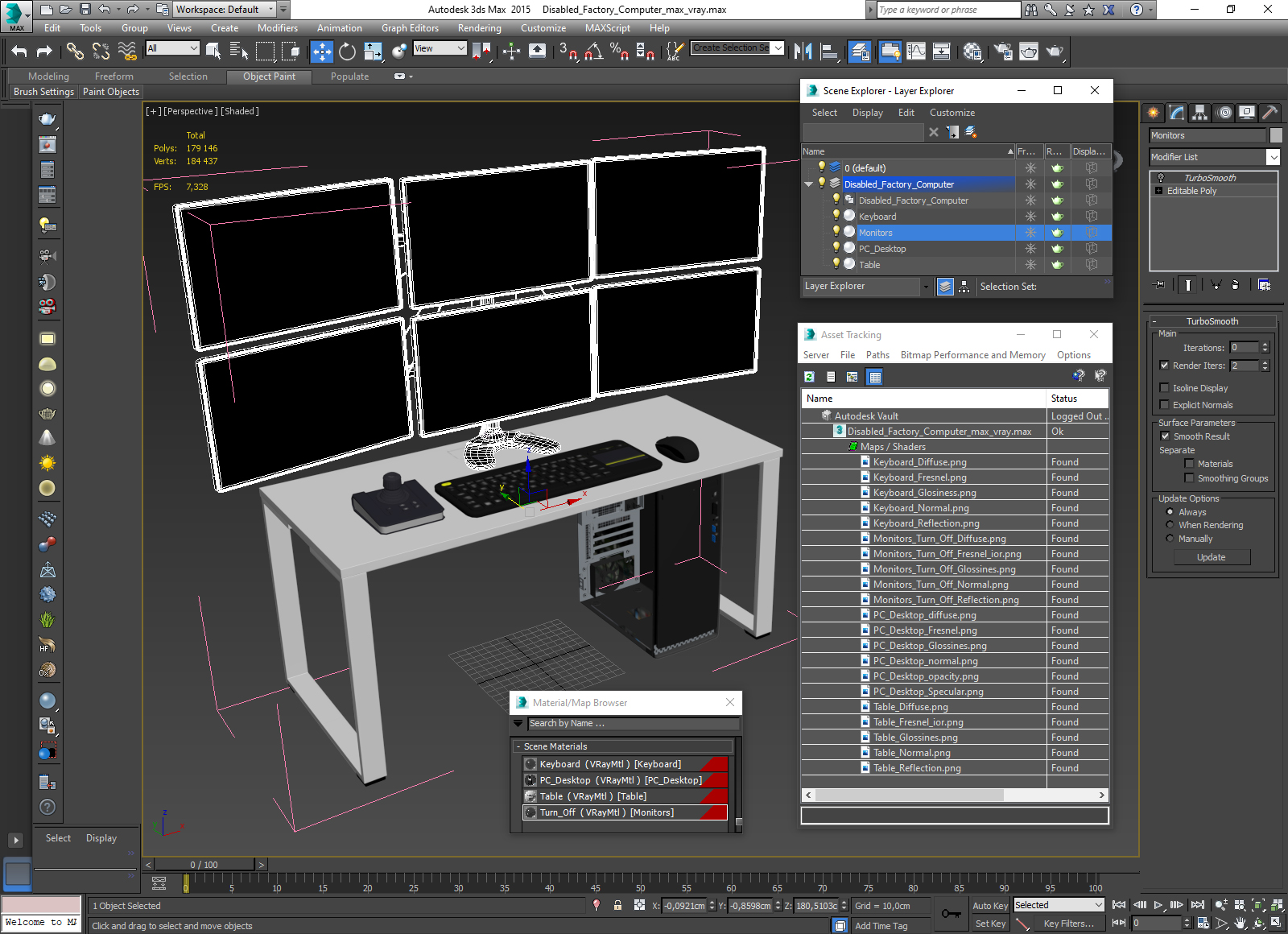Toggle light bulb visibility for Keyboard layer
Viewport: 1288px width, 934px height.
[836, 215]
